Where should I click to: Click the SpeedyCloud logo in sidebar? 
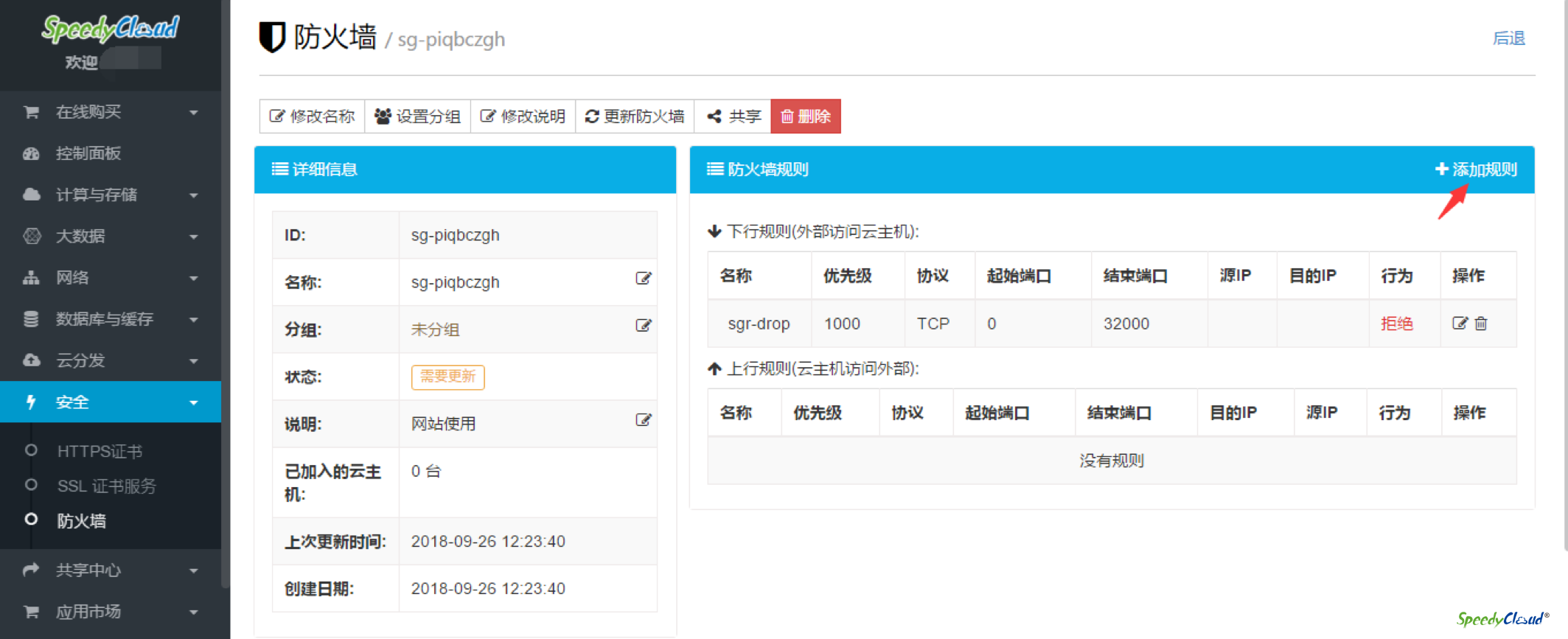[x=111, y=28]
